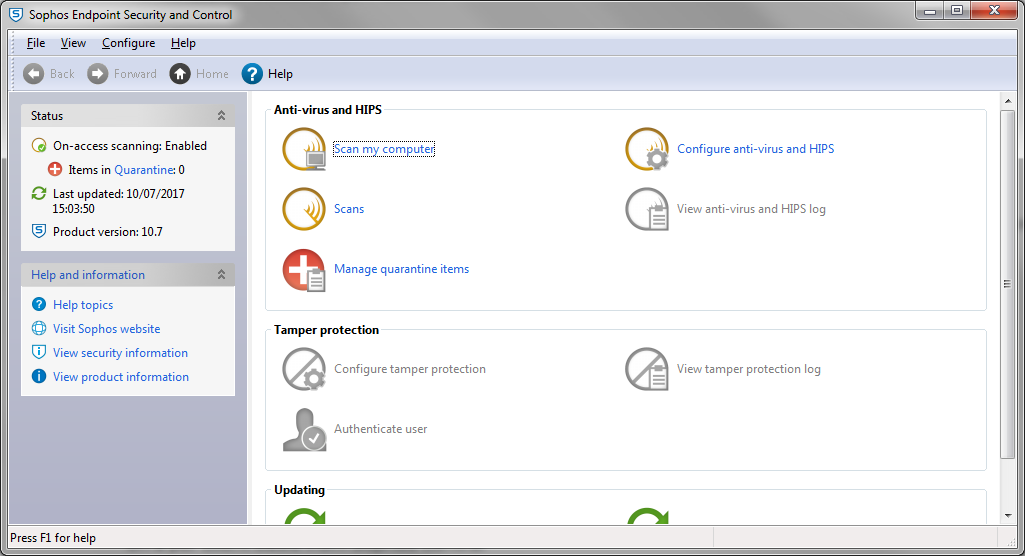This screenshot has width=1025, height=556.
Task: Click the Manage quarantine items red cross icon
Action: click(304, 270)
